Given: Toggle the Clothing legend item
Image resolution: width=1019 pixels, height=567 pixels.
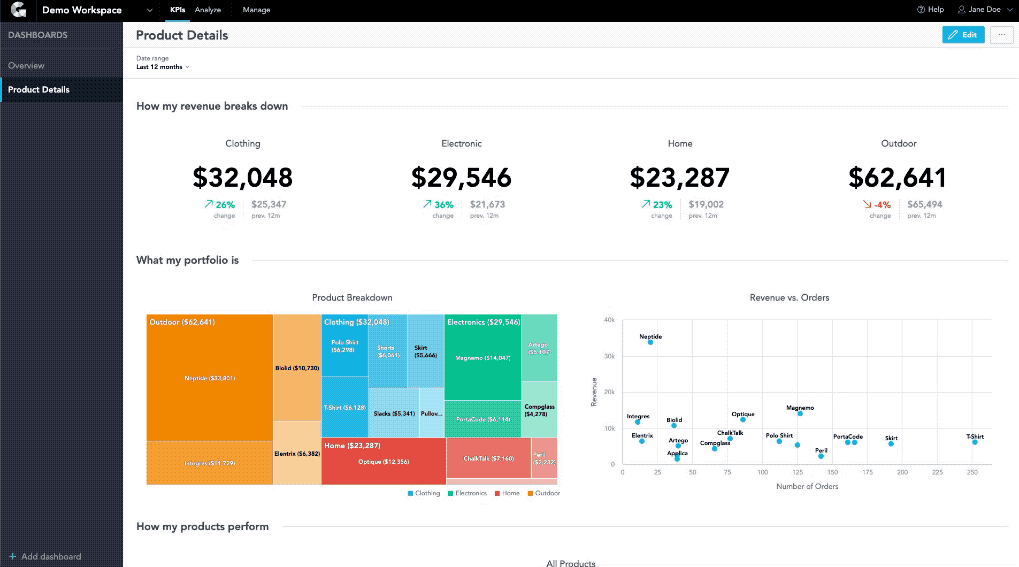Looking at the screenshot, I should coord(424,494).
